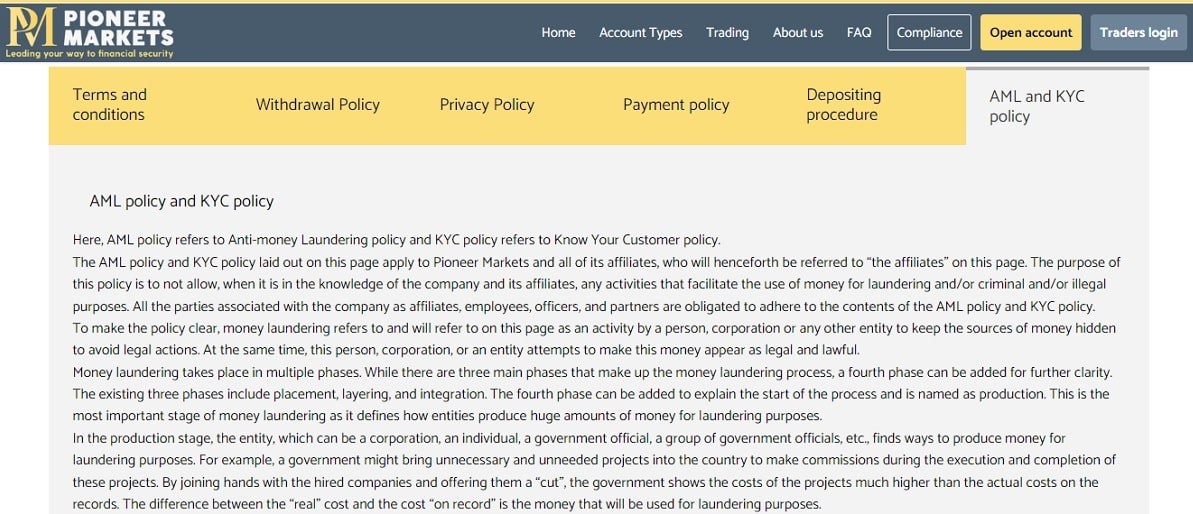Select the Privacy Policy tab

(x=487, y=105)
